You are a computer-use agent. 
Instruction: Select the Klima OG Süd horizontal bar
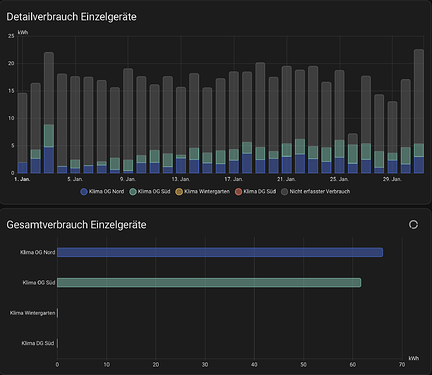point(209,283)
